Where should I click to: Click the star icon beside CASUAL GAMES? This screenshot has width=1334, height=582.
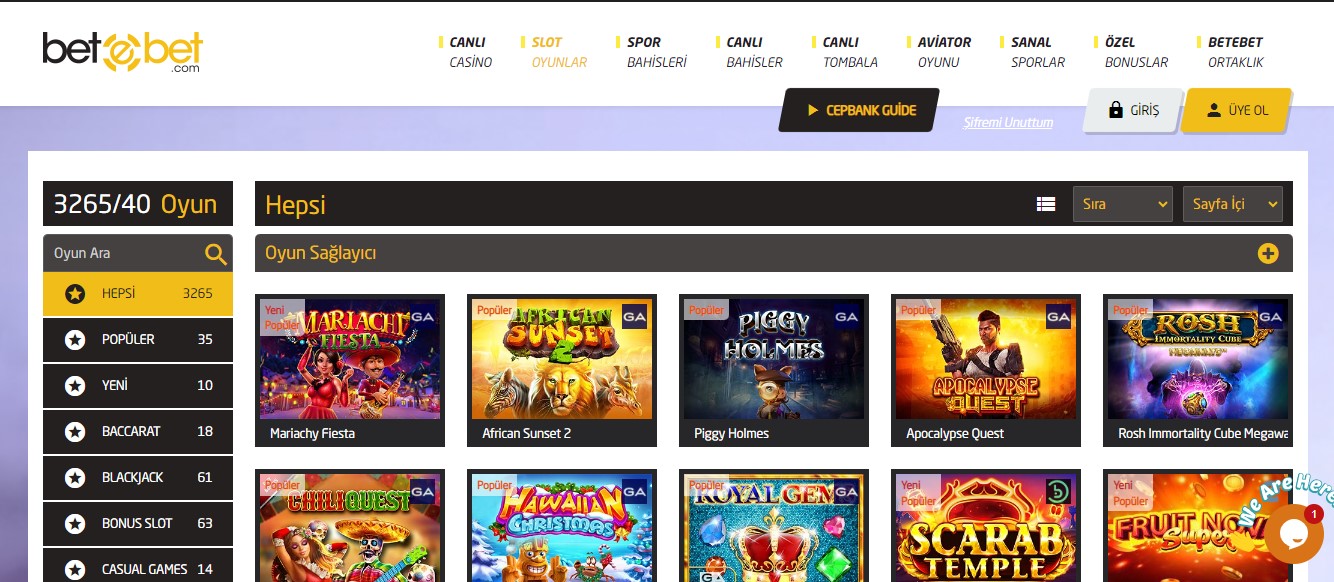point(74,569)
